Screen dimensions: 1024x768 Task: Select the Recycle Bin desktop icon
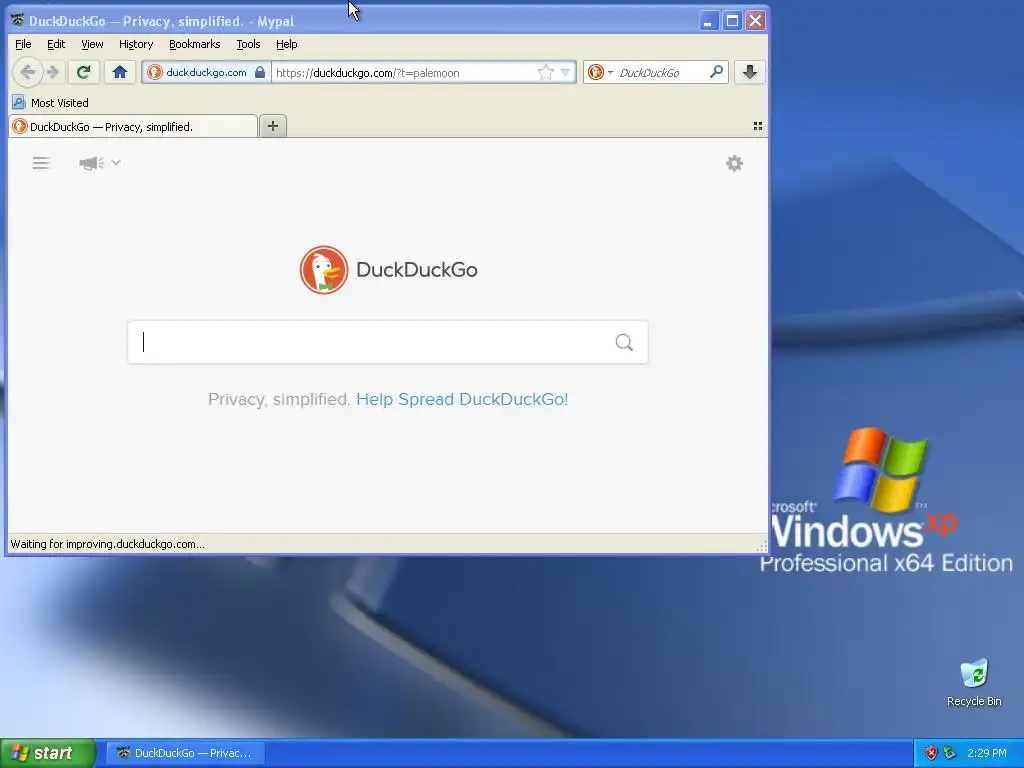pos(974,683)
